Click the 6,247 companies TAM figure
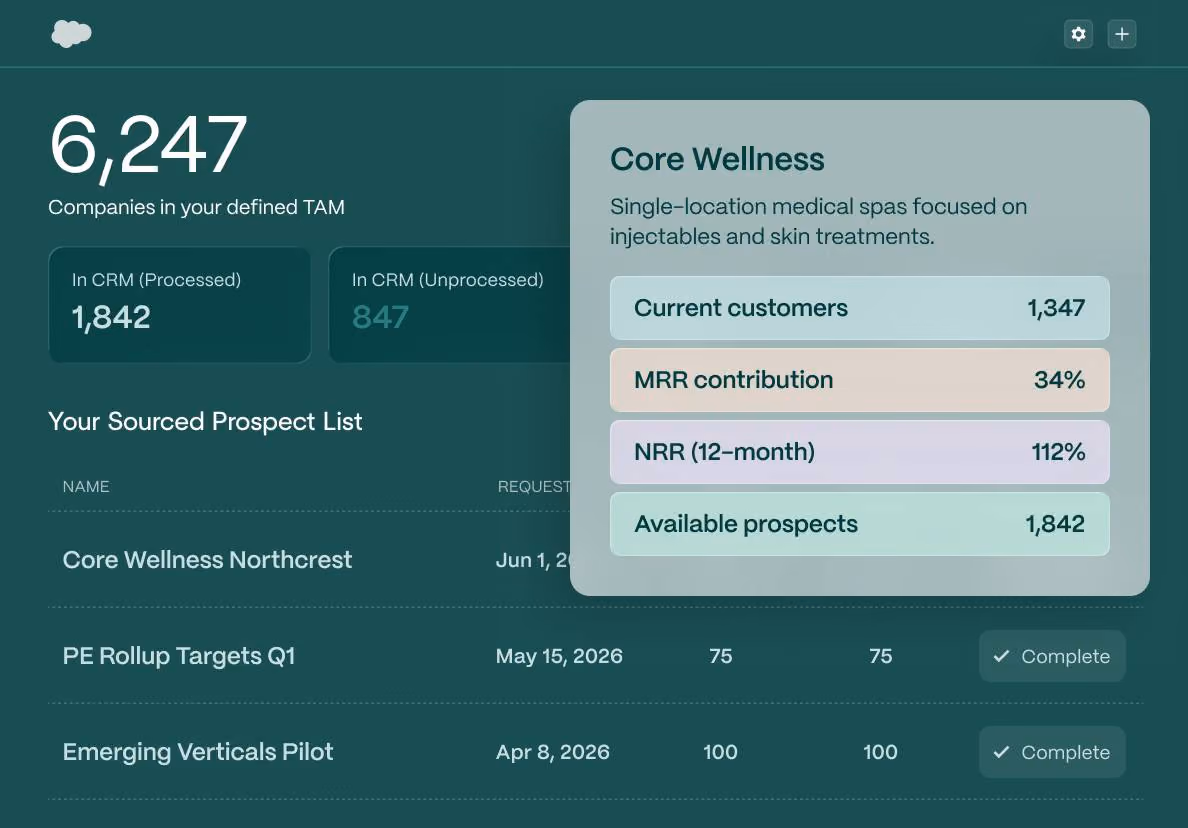This screenshot has width=1188, height=828. [148, 145]
